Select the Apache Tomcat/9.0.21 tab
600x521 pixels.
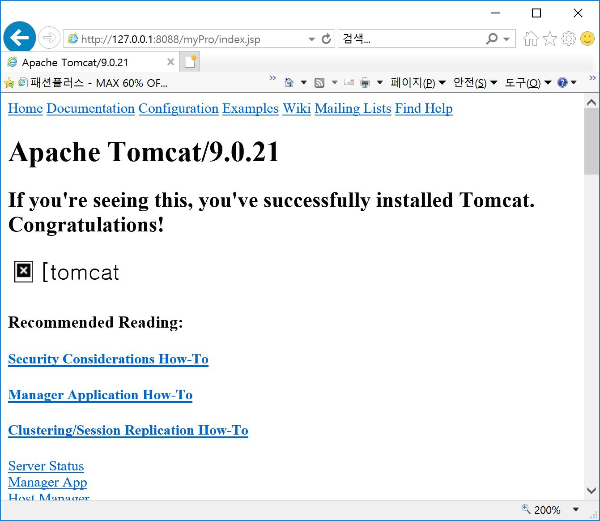click(90, 62)
